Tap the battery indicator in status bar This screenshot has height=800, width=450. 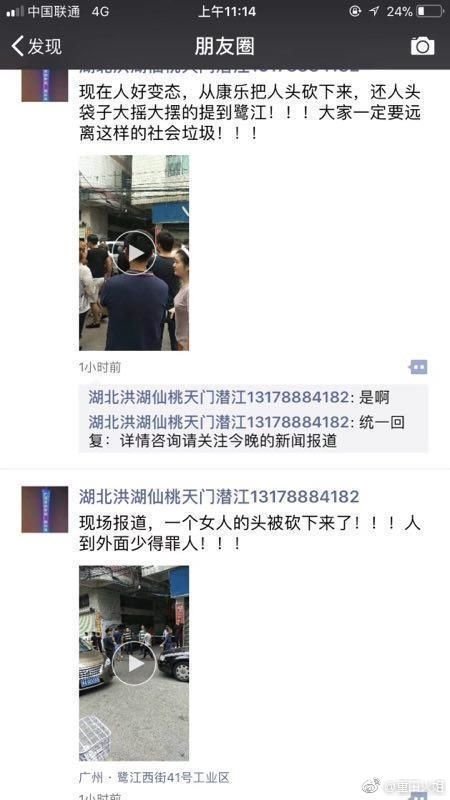coord(430,11)
